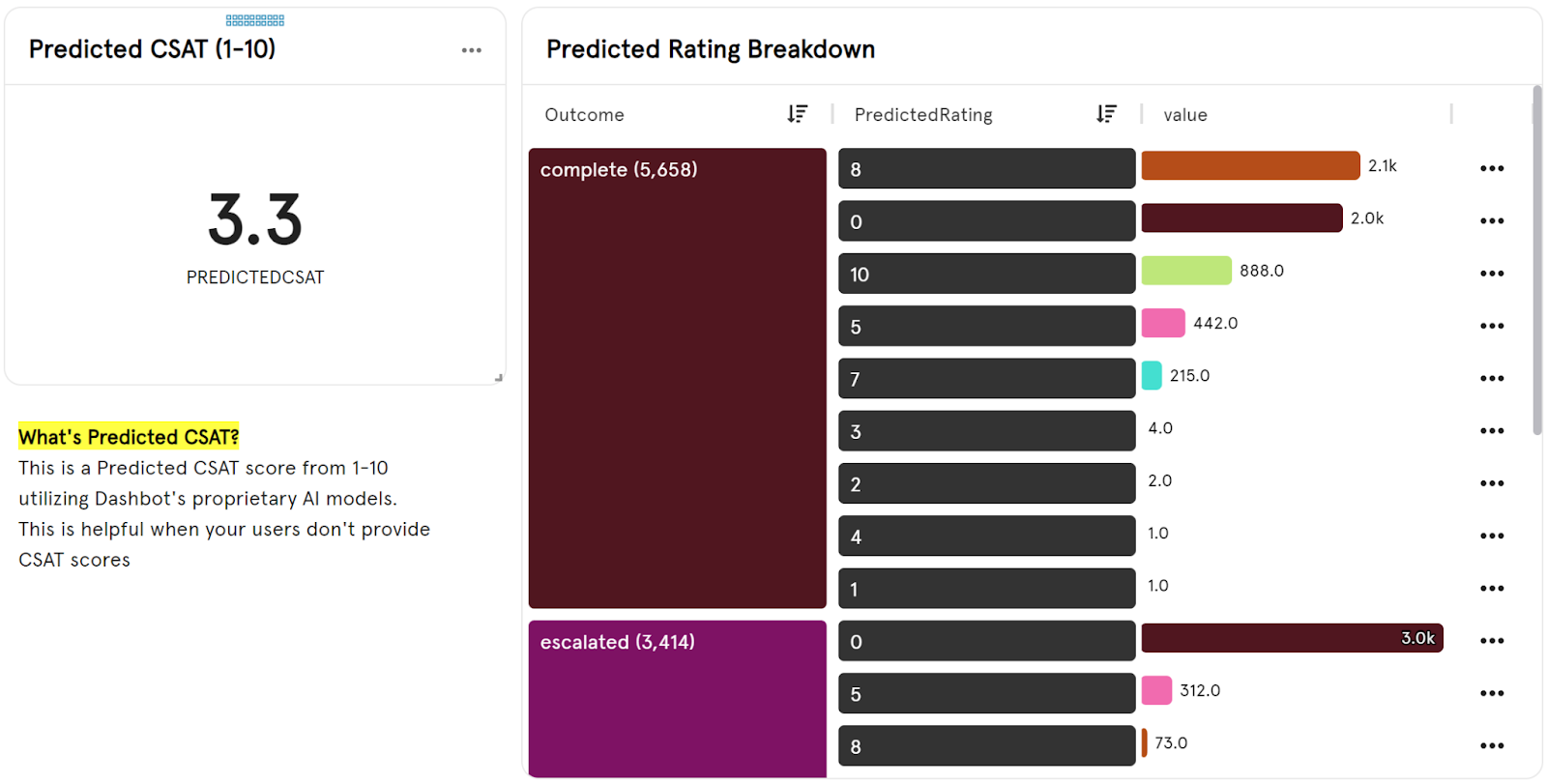The height and width of the screenshot is (784, 1547).
Task: Open more options for the 312.0 row
Action: coord(1492,693)
